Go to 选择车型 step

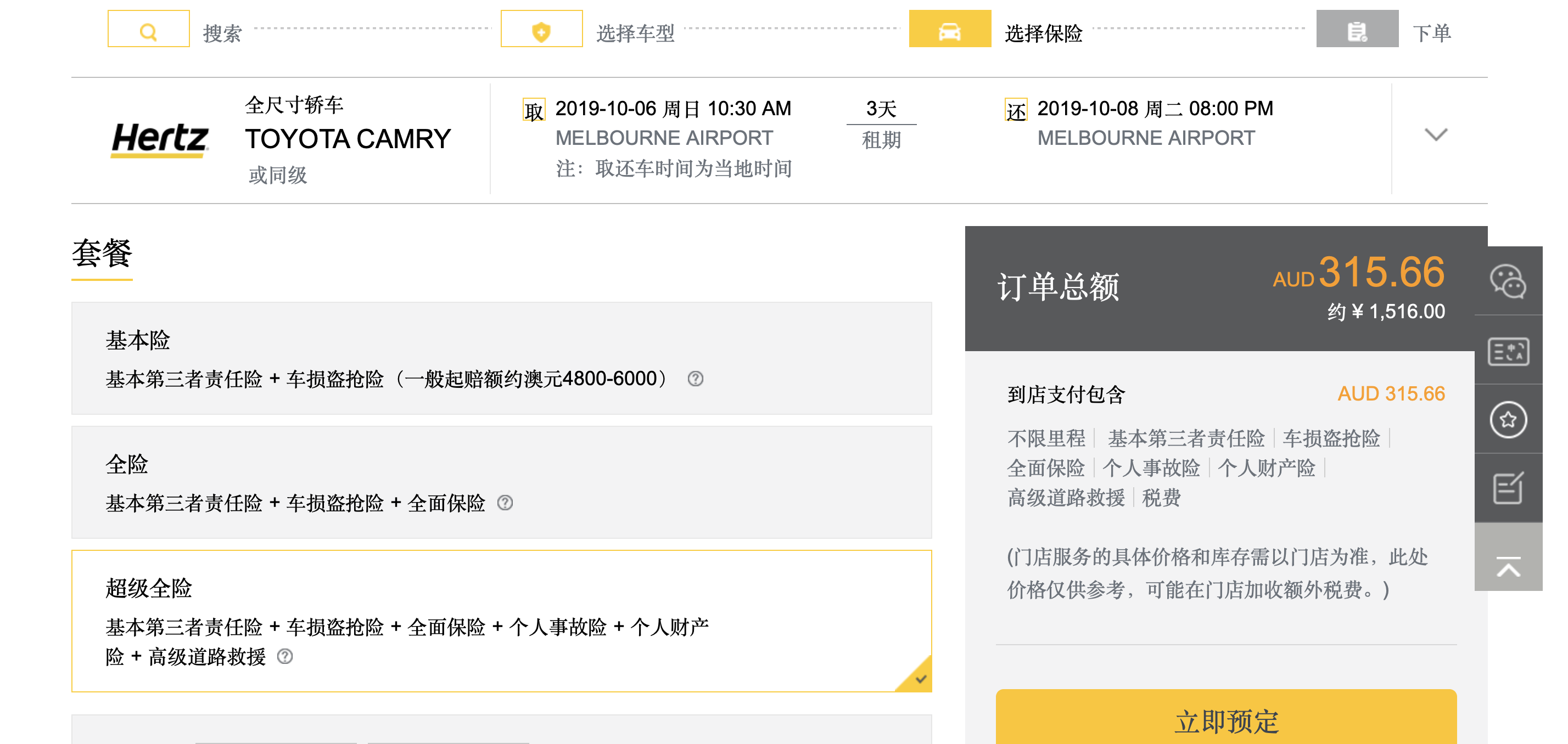635,33
